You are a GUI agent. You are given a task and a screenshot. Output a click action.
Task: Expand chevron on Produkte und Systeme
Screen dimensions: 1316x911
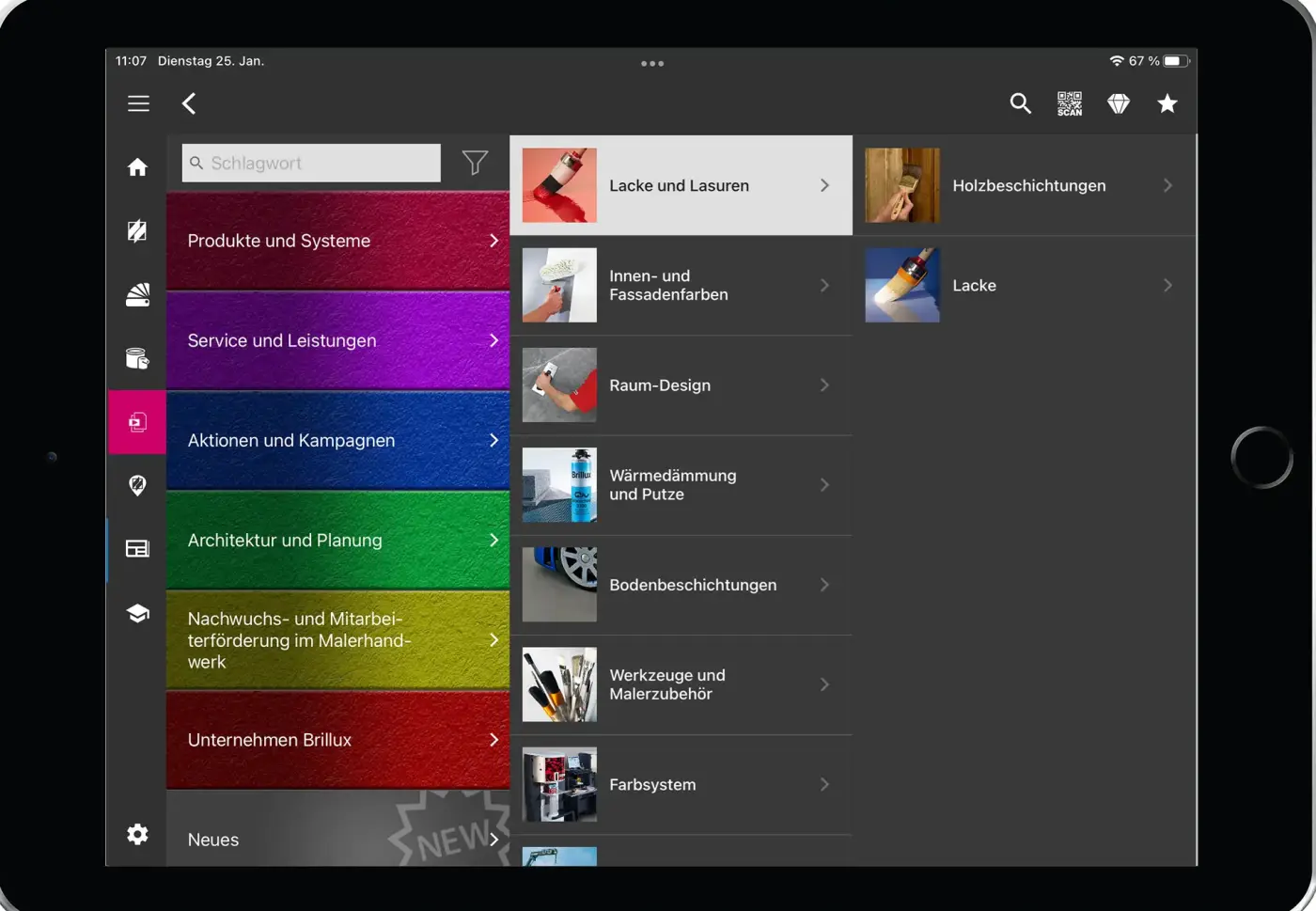[x=493, y=241]
